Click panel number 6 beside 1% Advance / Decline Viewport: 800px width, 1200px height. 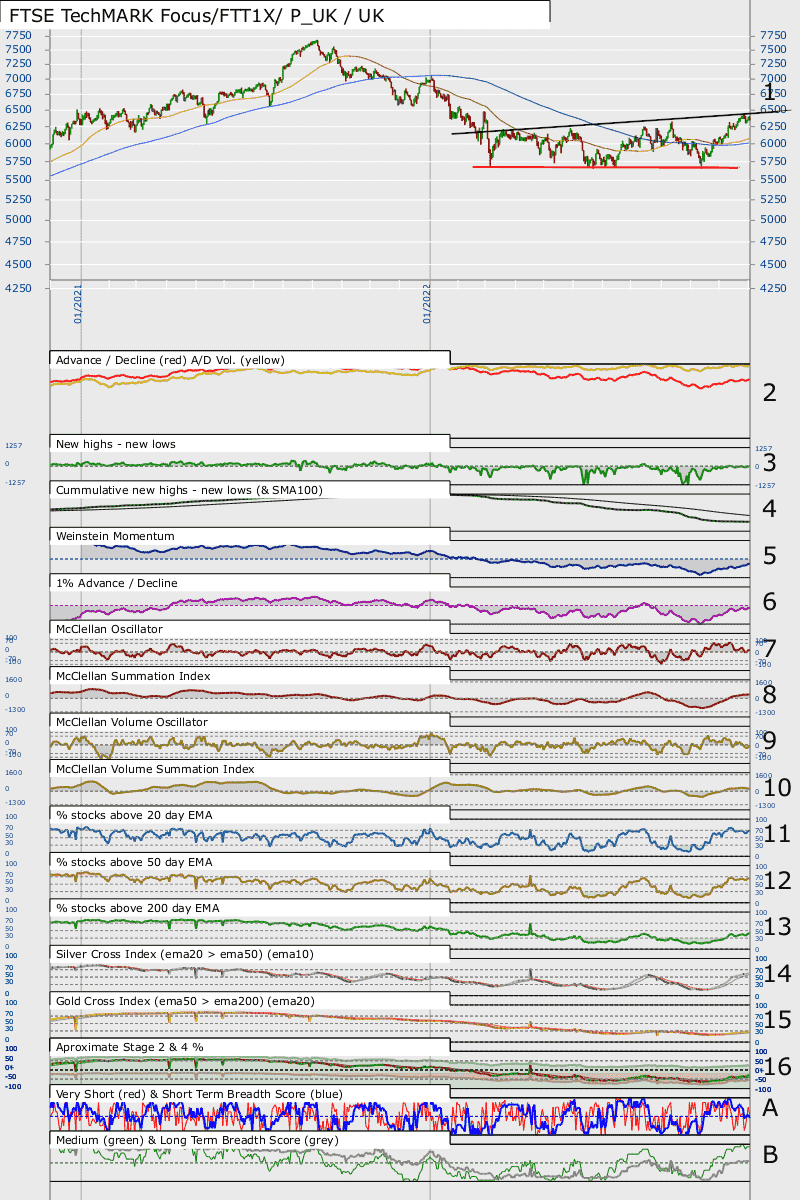(x=769, y=602)
